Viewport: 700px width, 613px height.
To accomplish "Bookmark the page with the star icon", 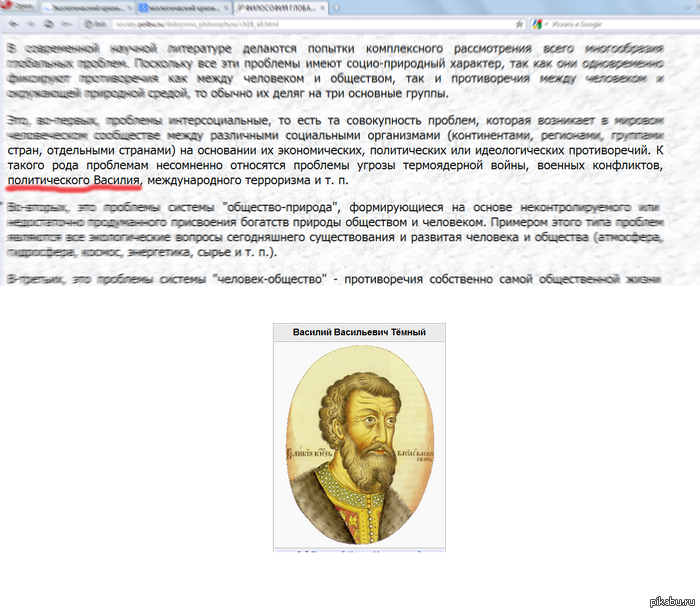I will (x=519, y=24).
